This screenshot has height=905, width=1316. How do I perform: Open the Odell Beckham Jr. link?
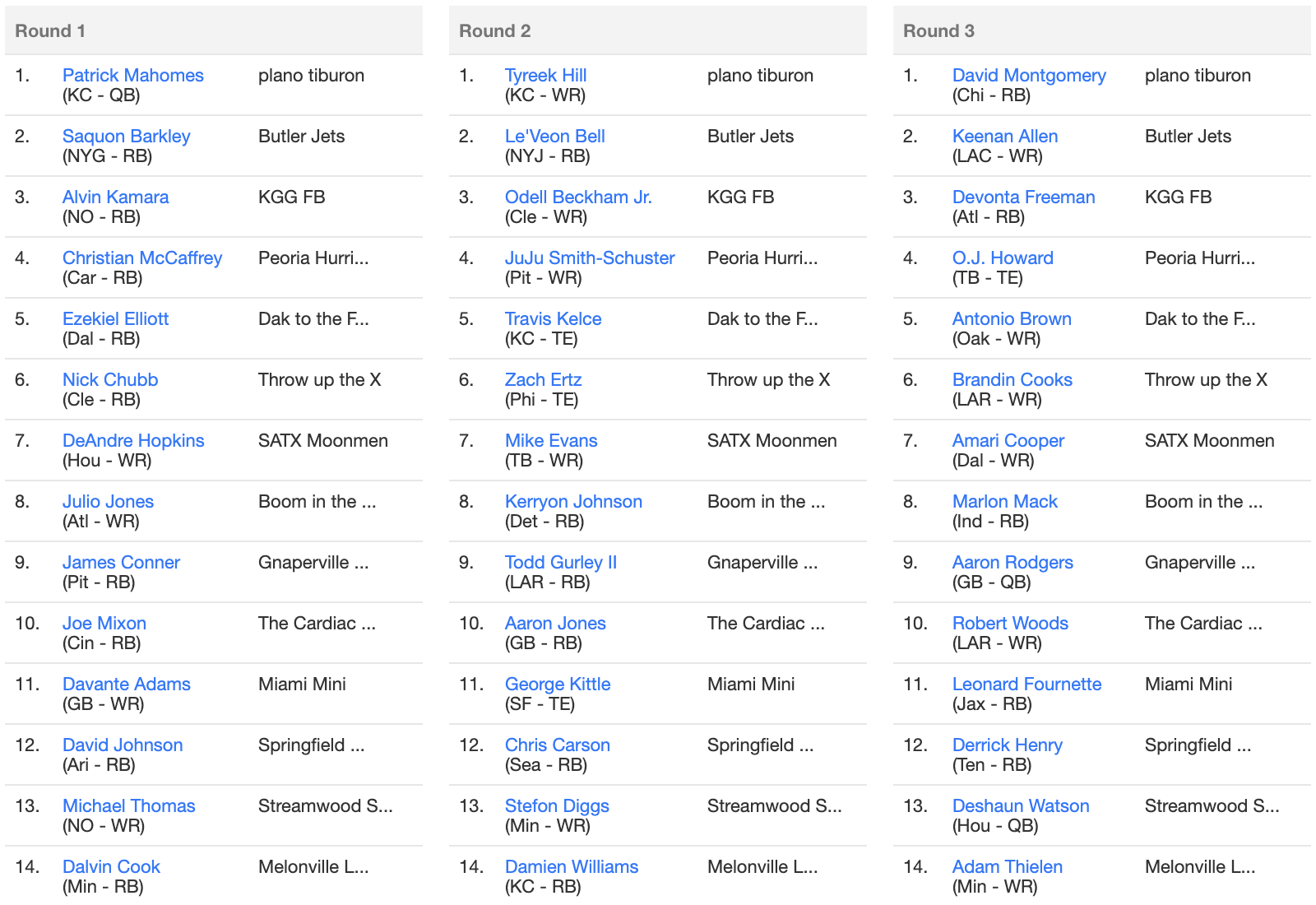578,197
